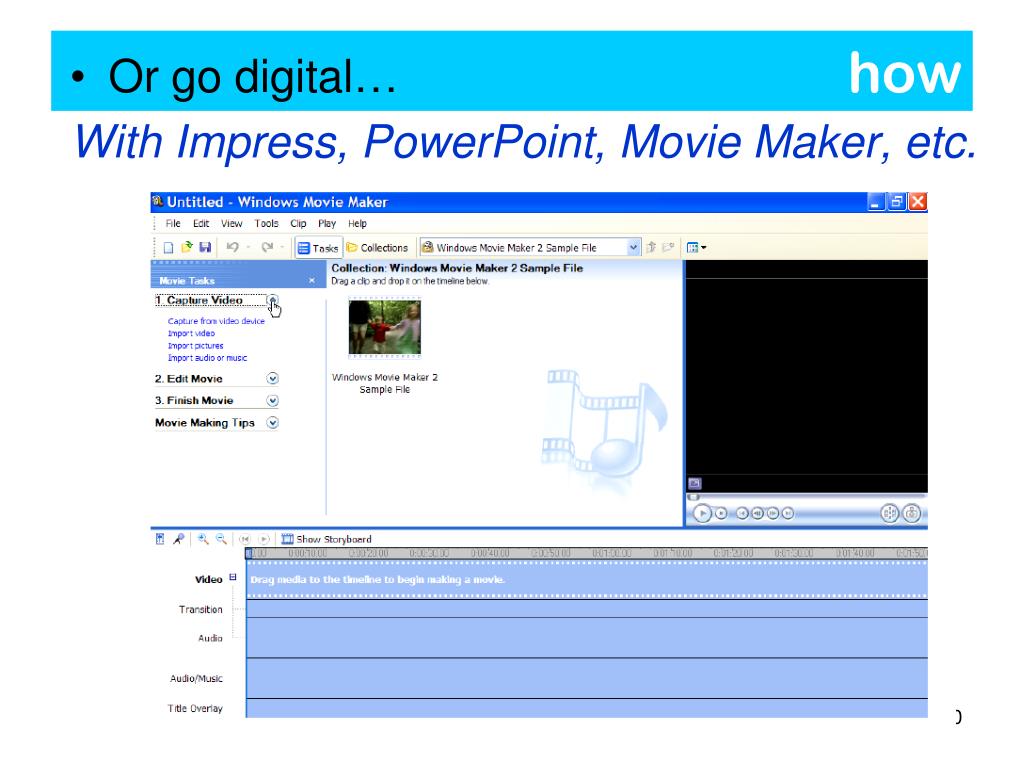Open the Play menu
The height and width of the screenshot is (768, 1024).
pos(327,223)
